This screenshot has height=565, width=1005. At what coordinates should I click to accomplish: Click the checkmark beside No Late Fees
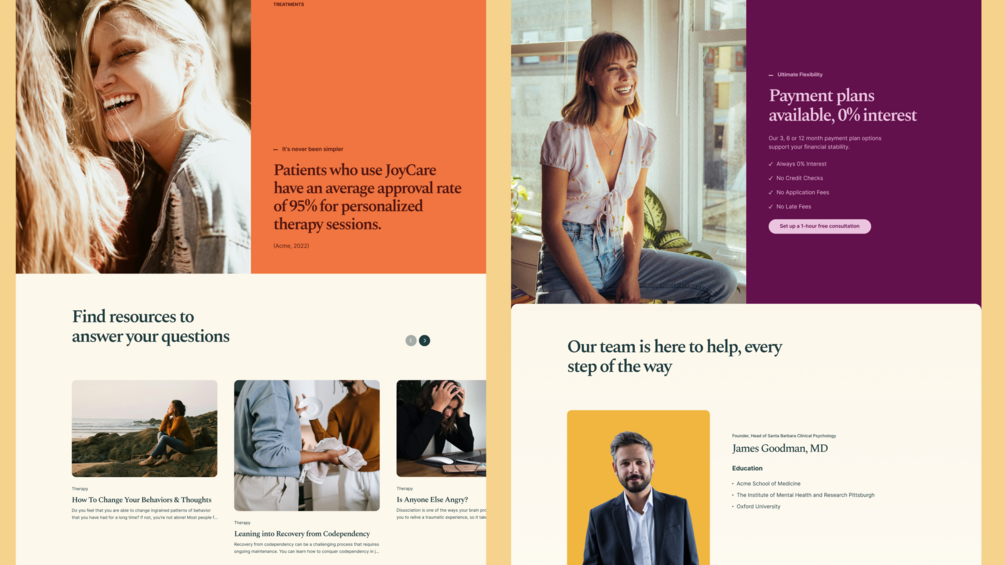770,207
